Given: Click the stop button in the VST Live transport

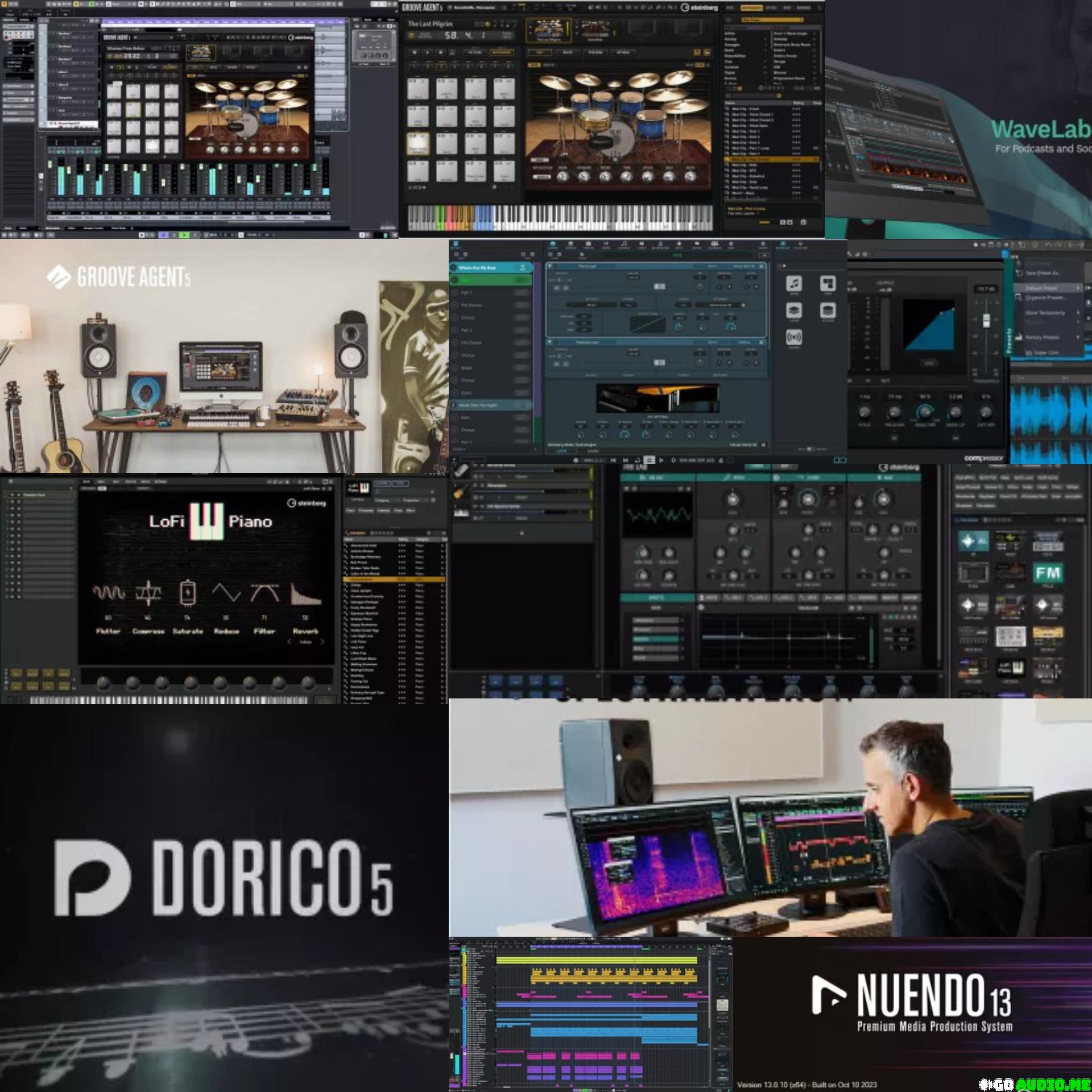Looking at the screenshot, I should point(649,460).
